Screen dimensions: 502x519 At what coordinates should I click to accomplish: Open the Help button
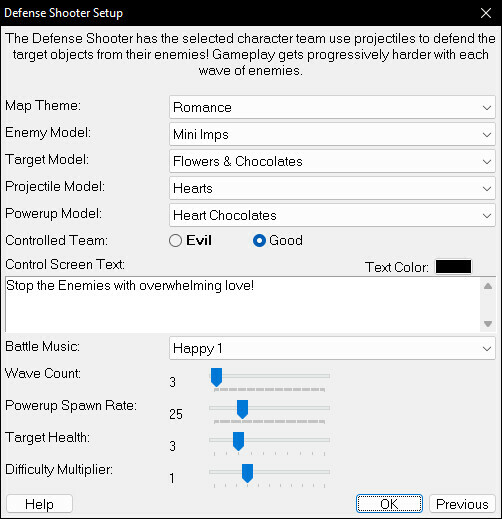39,504
